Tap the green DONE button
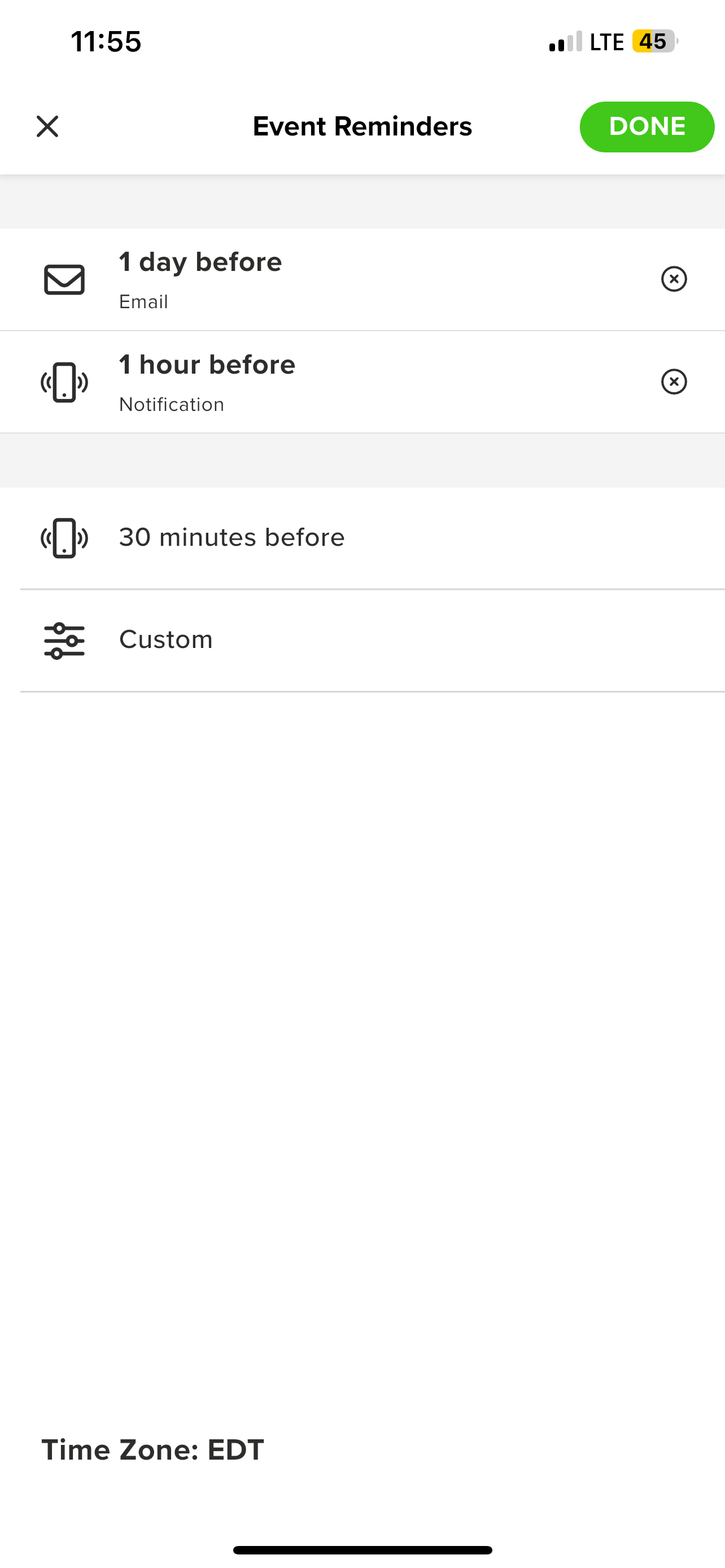Screen dimensions: 725x1568 coord(647,126)
